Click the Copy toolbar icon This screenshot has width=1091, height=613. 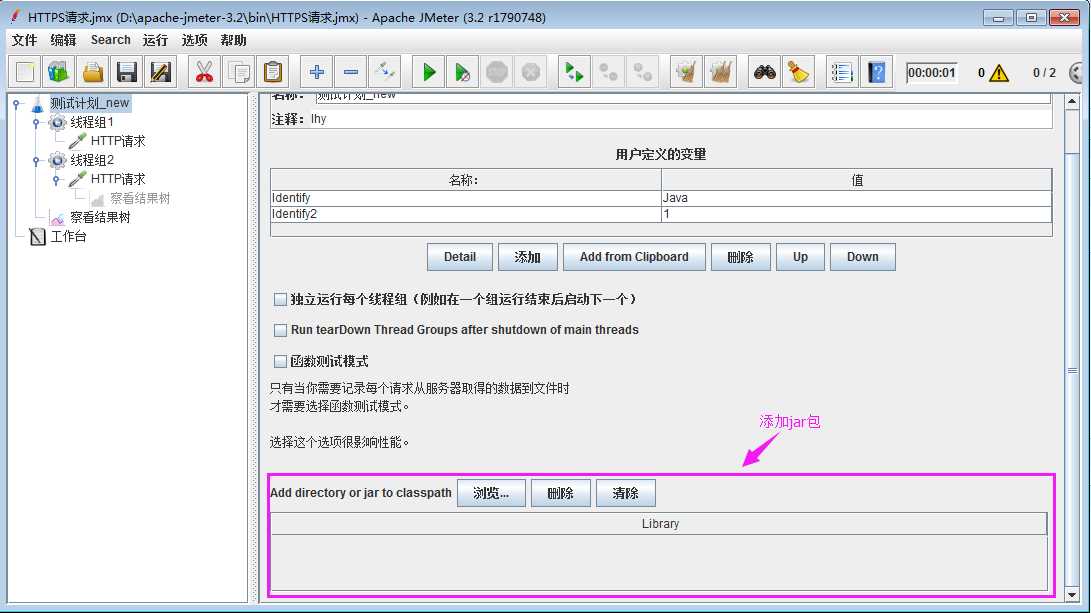tap(239, 72)
